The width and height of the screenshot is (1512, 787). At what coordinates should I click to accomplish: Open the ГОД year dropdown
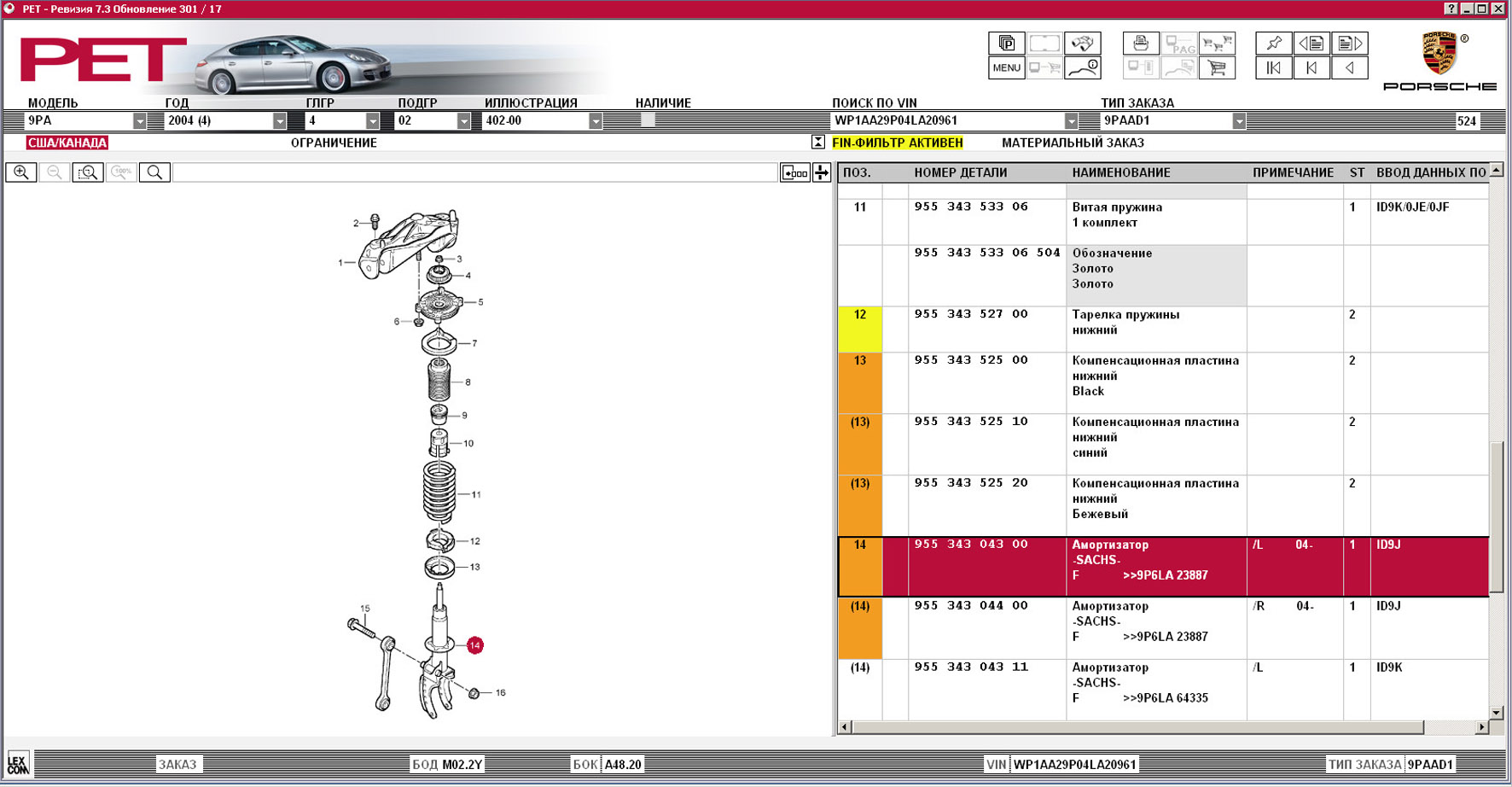[279, 121]
